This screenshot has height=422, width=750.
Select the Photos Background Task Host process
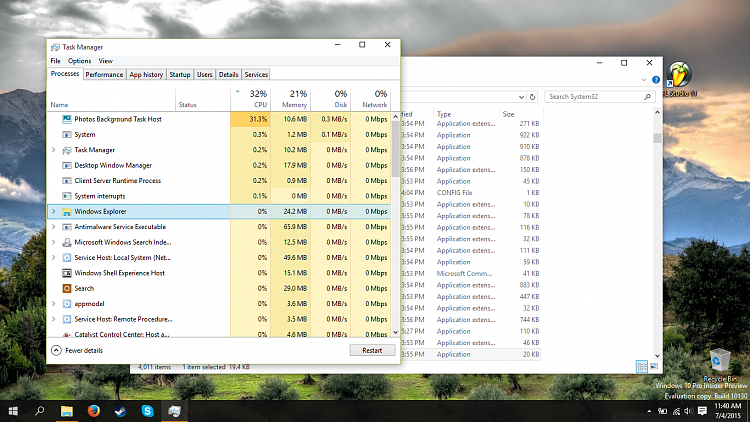point(118,119)
